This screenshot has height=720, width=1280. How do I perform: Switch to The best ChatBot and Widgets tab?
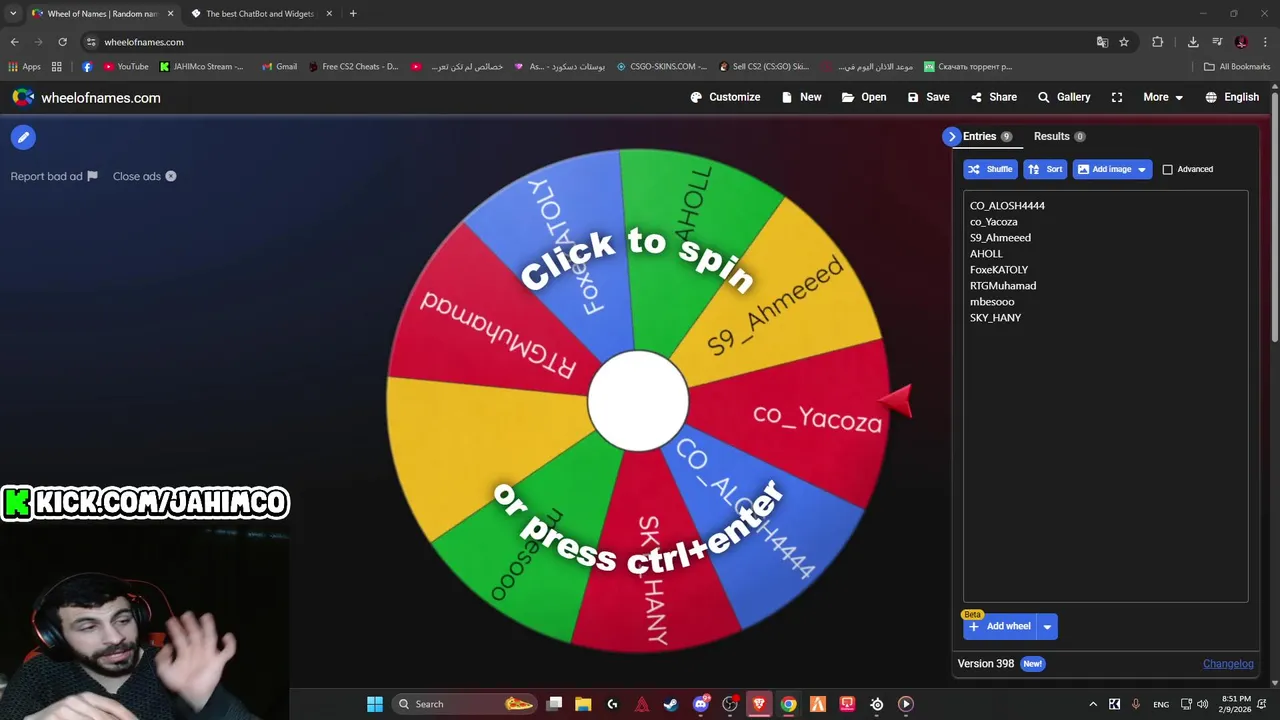tap(260, 14)
